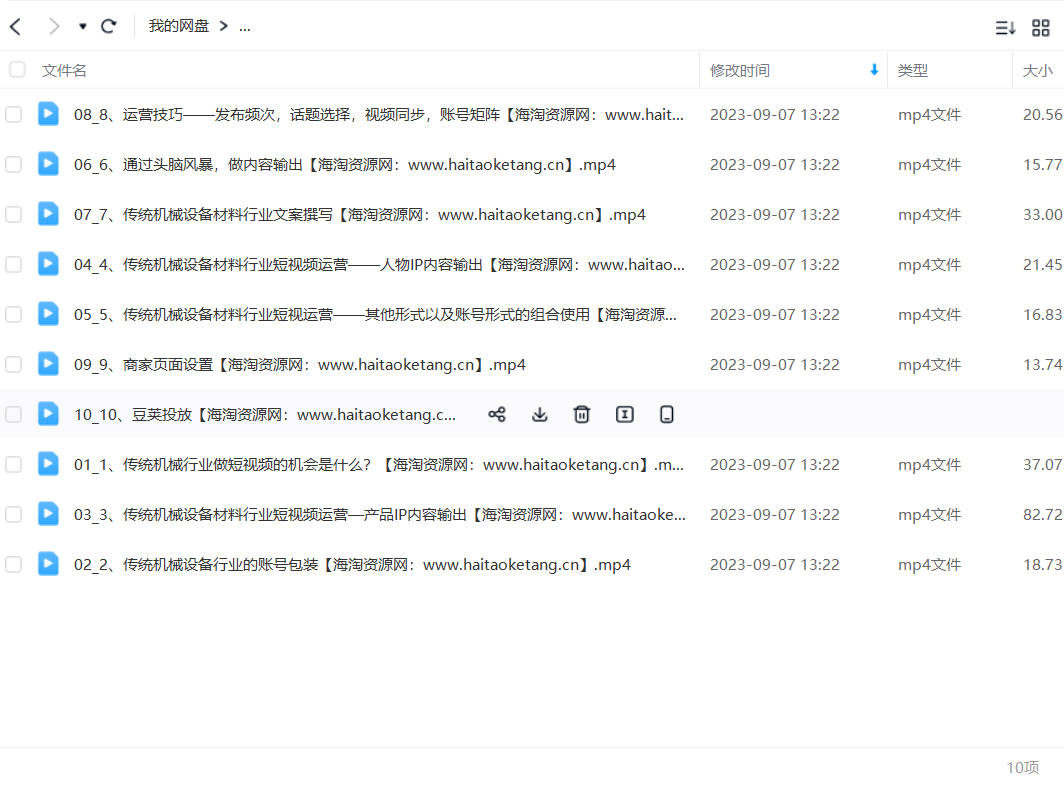Screen dimensions: 1064x790
Task: Select file name 10_10、豆荚投放
Action: [265, 415]
